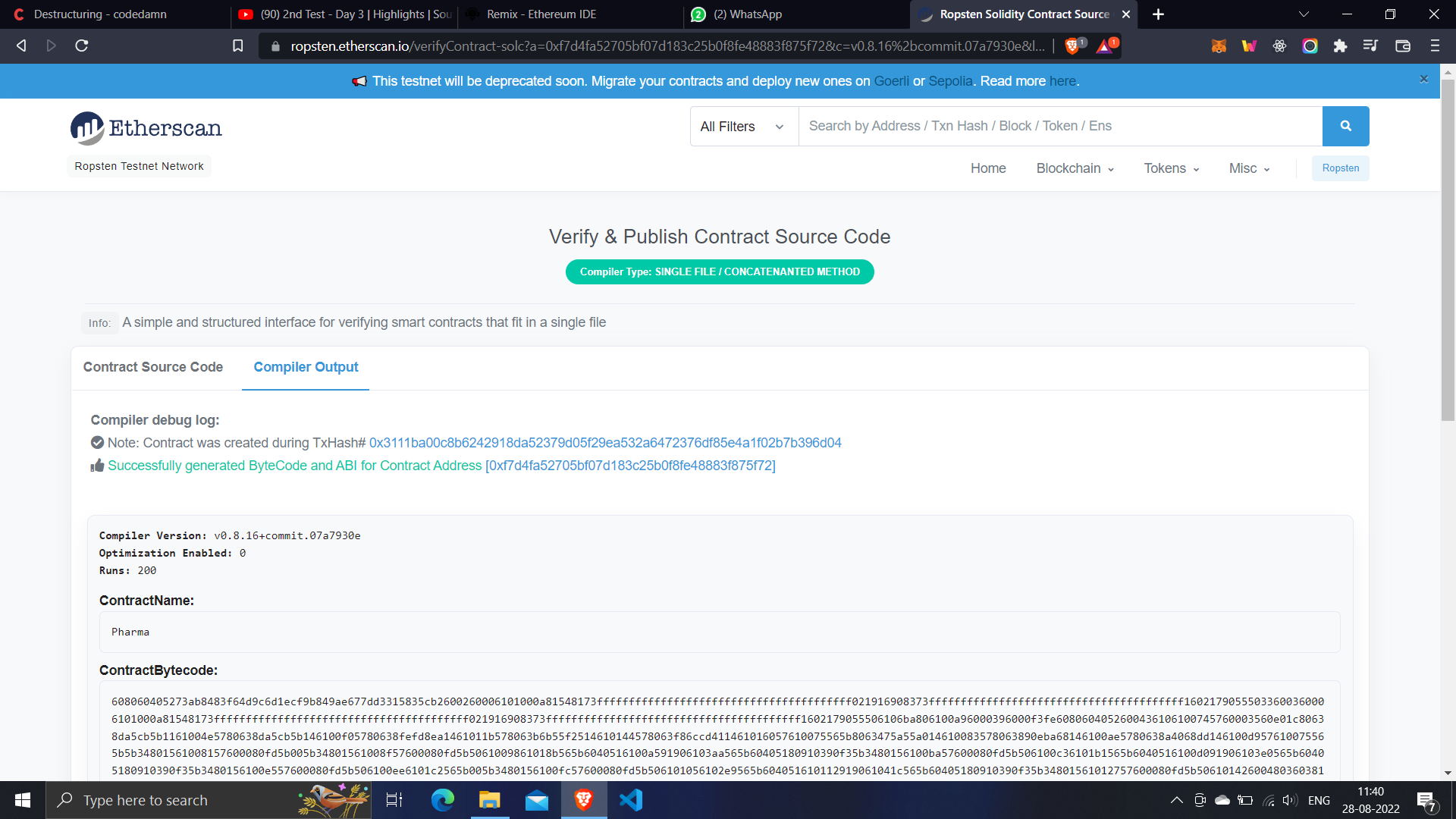Click the Windows Type here to search box
The width and height of the screenshot is (1456, 819).
[x=209, y=800]
